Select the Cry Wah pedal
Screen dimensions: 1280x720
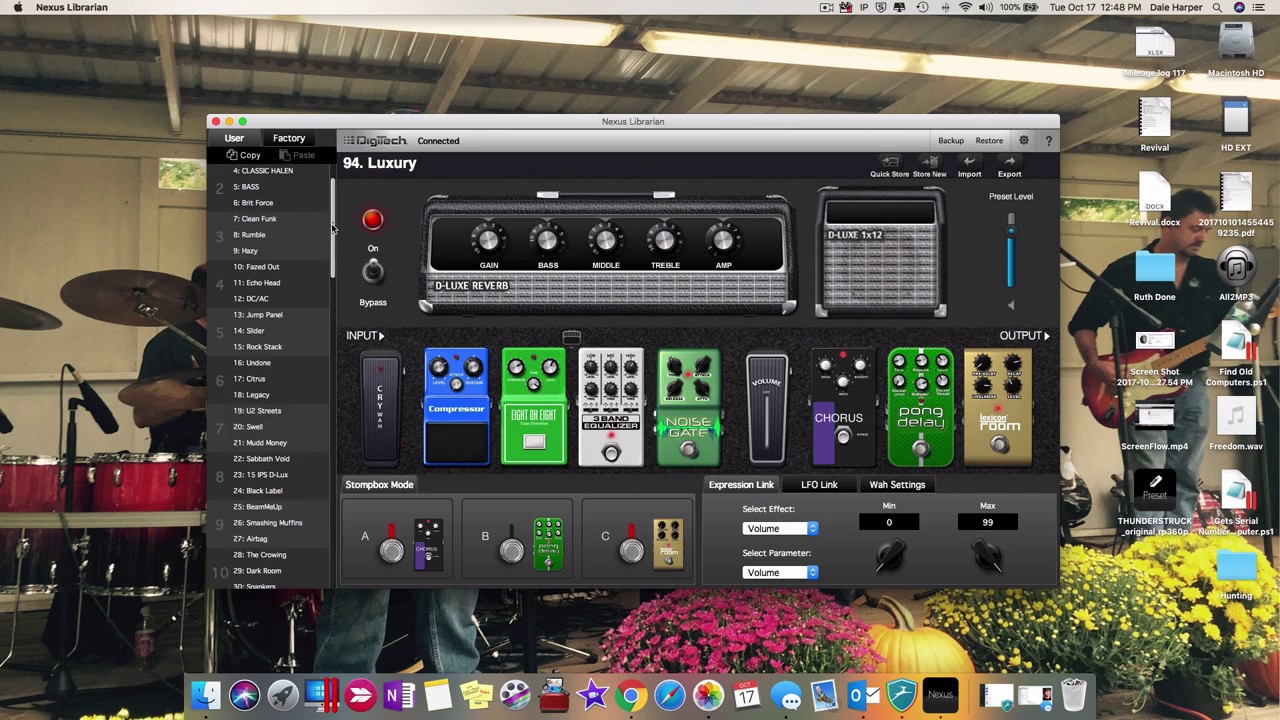coord(380,408)
